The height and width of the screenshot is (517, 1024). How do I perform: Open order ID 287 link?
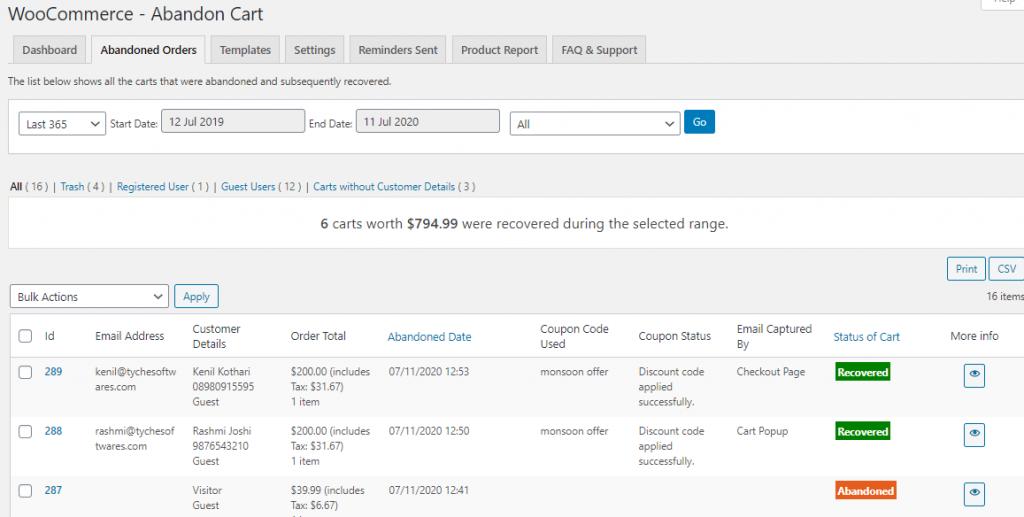54,490
